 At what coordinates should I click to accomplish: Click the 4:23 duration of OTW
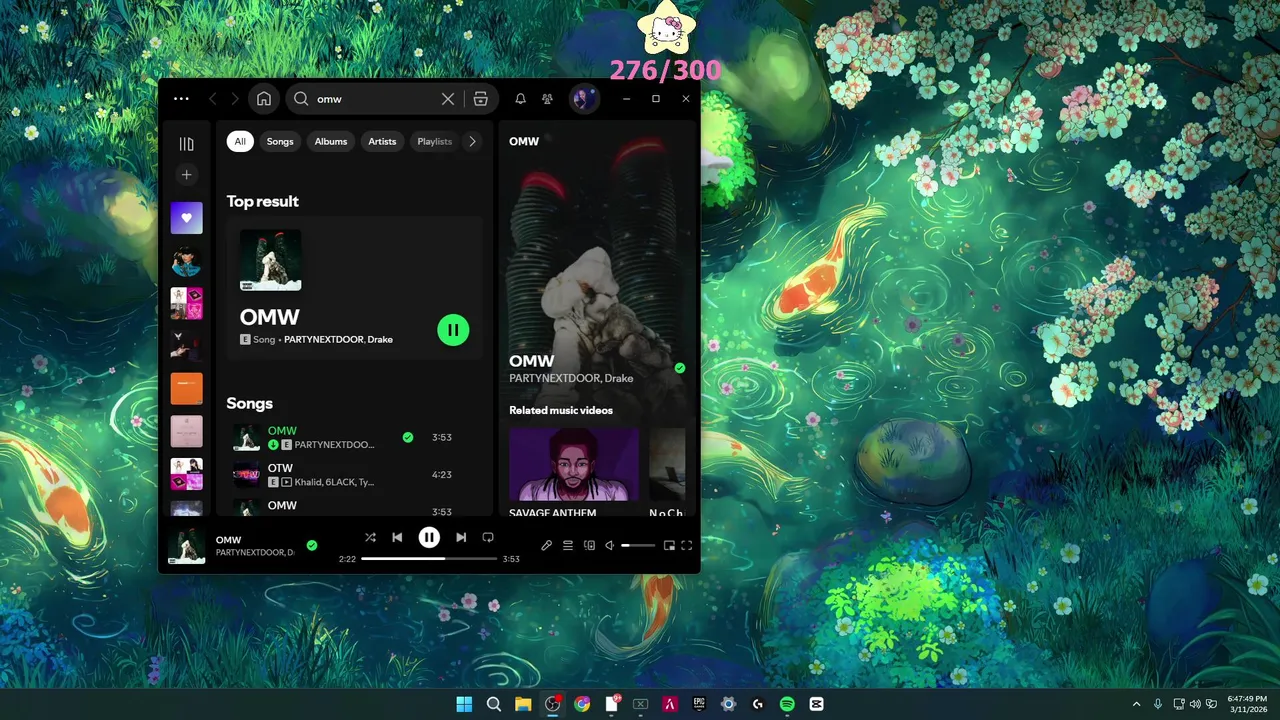(442, 475)
